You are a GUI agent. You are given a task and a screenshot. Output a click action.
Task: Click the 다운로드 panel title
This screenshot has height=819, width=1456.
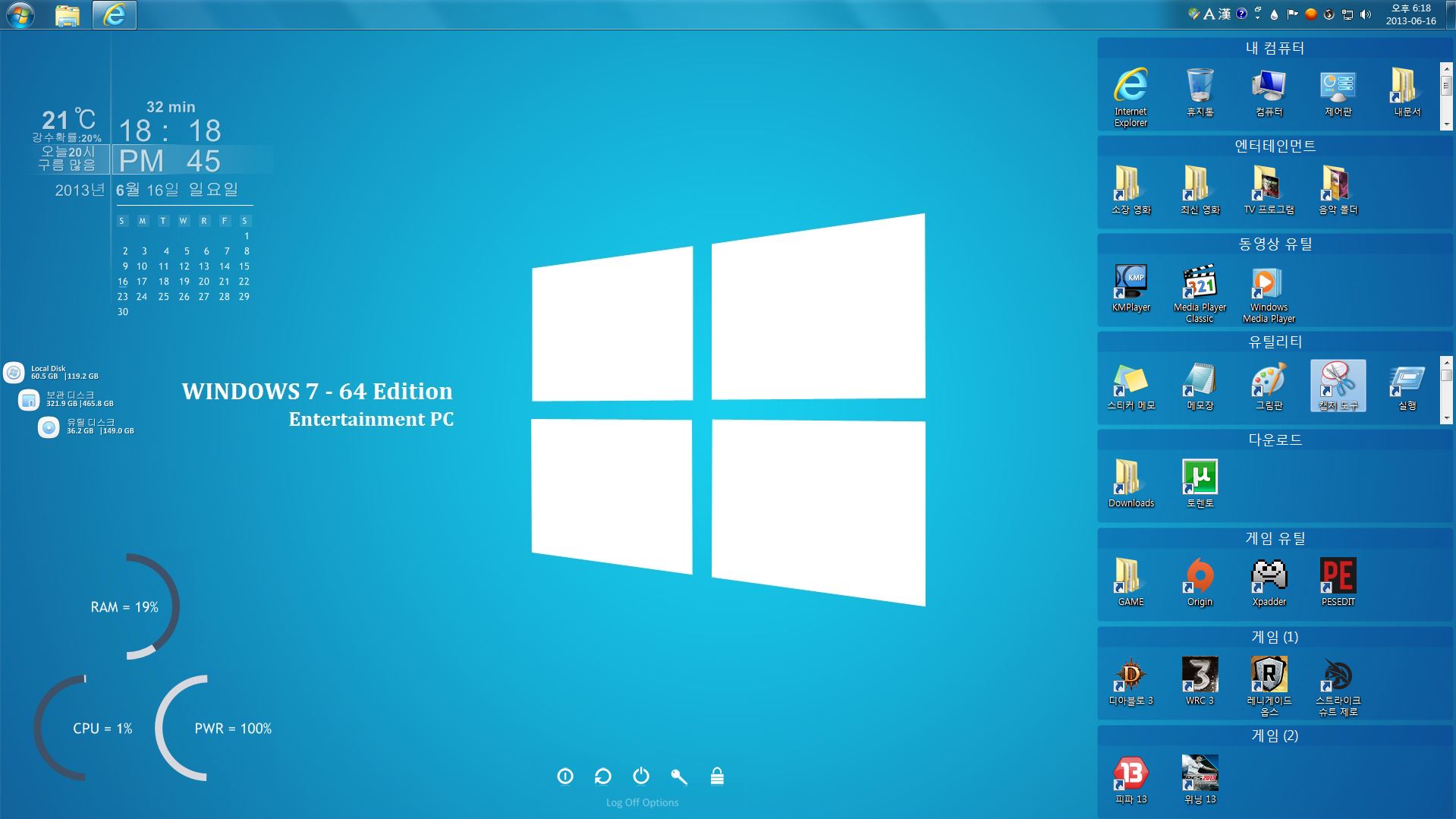[x=1275, y=439]
